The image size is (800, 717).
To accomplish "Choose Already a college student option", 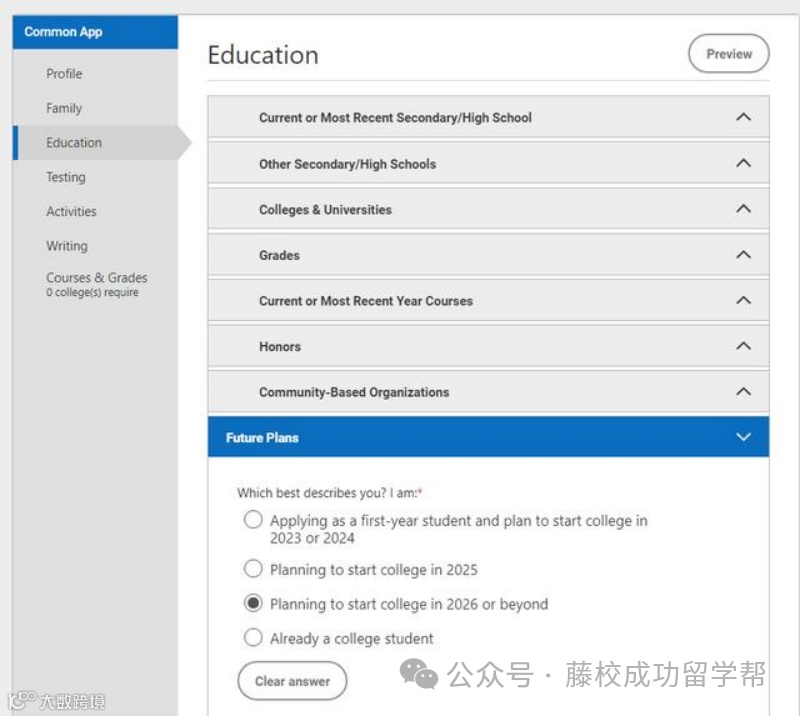I will pos(253,637).
